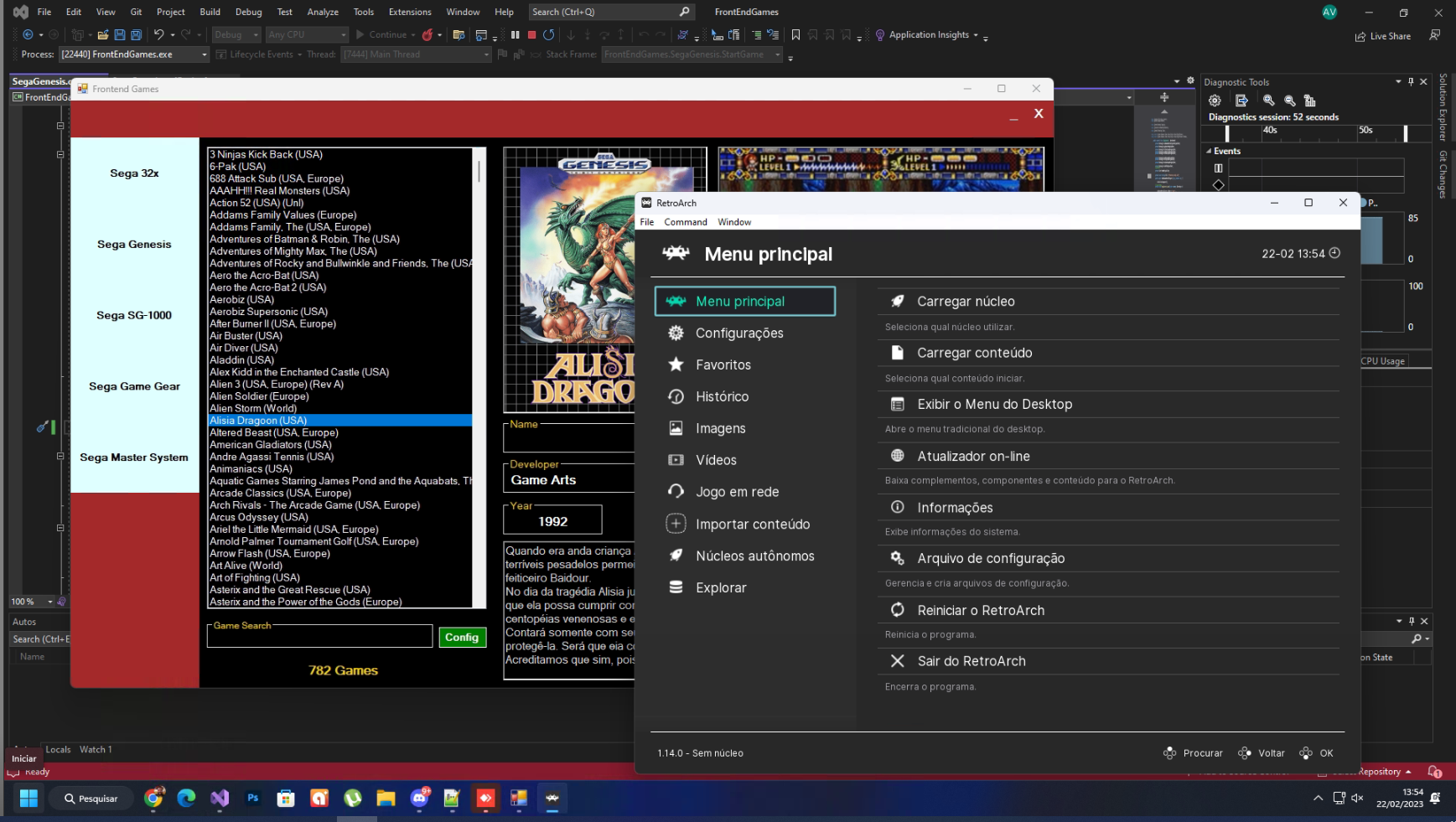
Task: Stop debugging with the red square icon
Action: [531, 34]
